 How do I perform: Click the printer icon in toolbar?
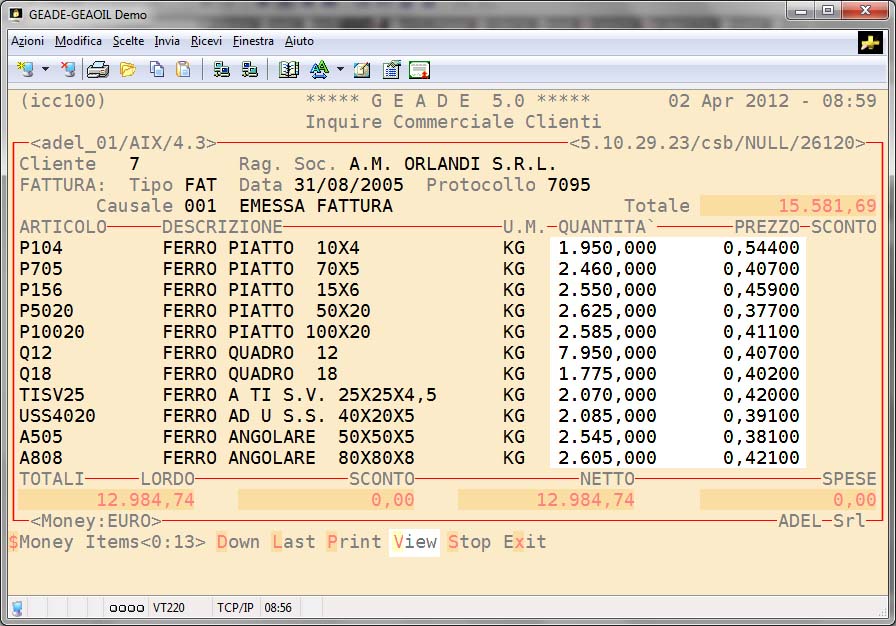tap(97, 70)
